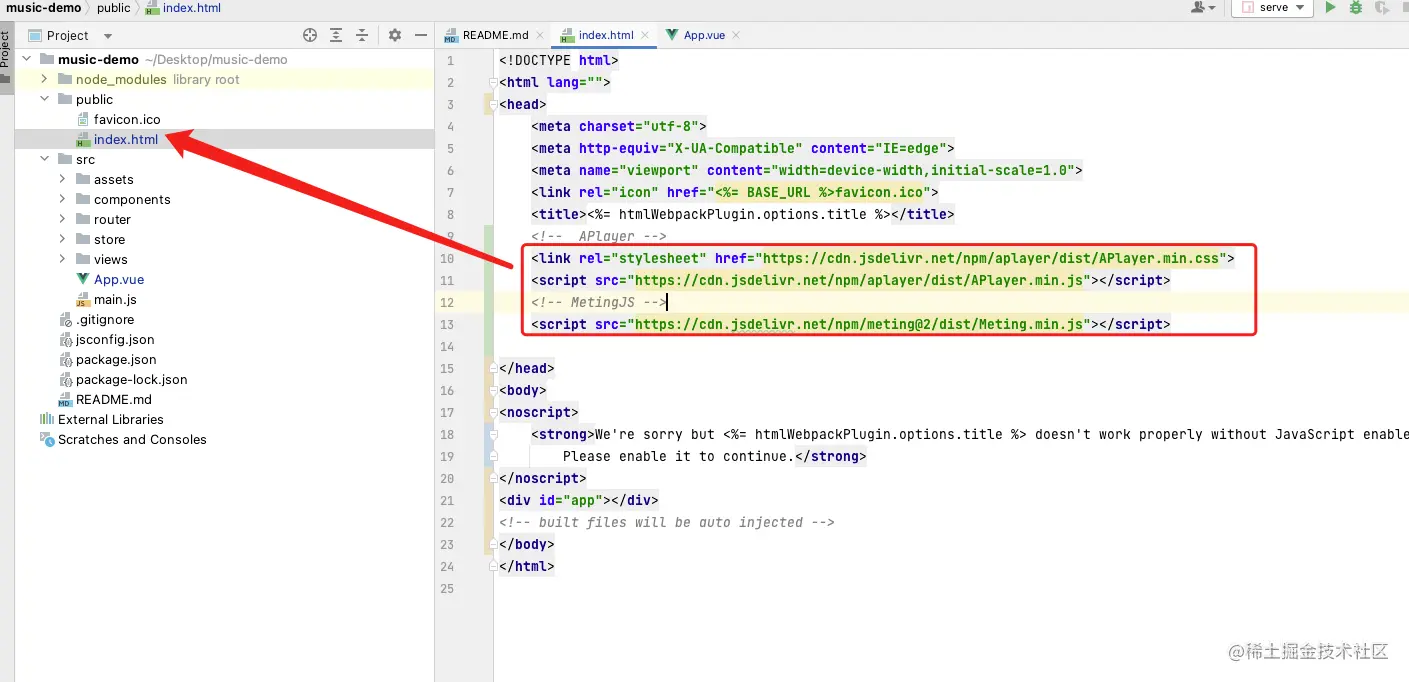The image size is (1409, 682).
Task: Click the Collapse All icon in Project panel
Action: click(364, 35)
